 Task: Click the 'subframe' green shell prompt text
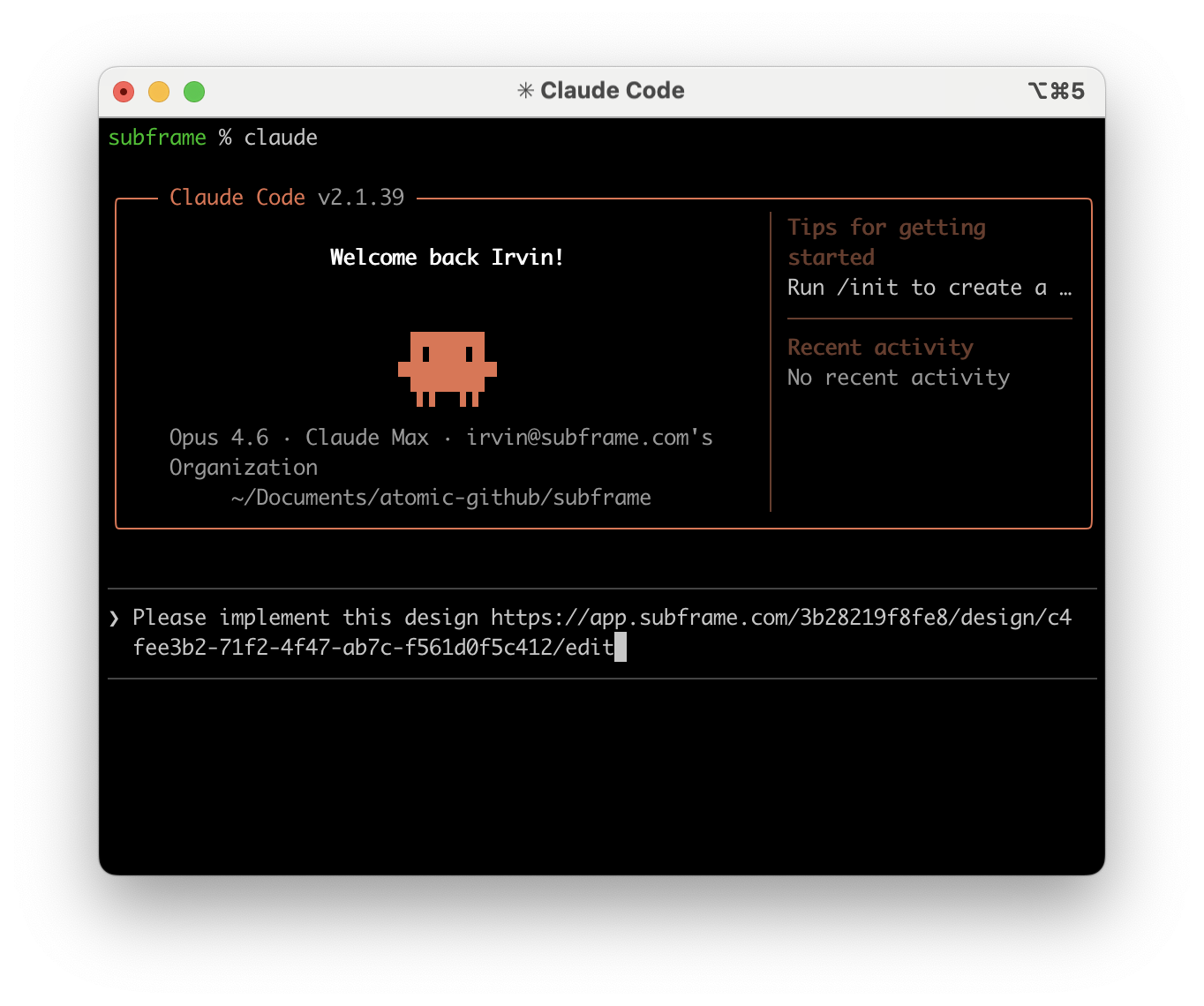[157, 138]
